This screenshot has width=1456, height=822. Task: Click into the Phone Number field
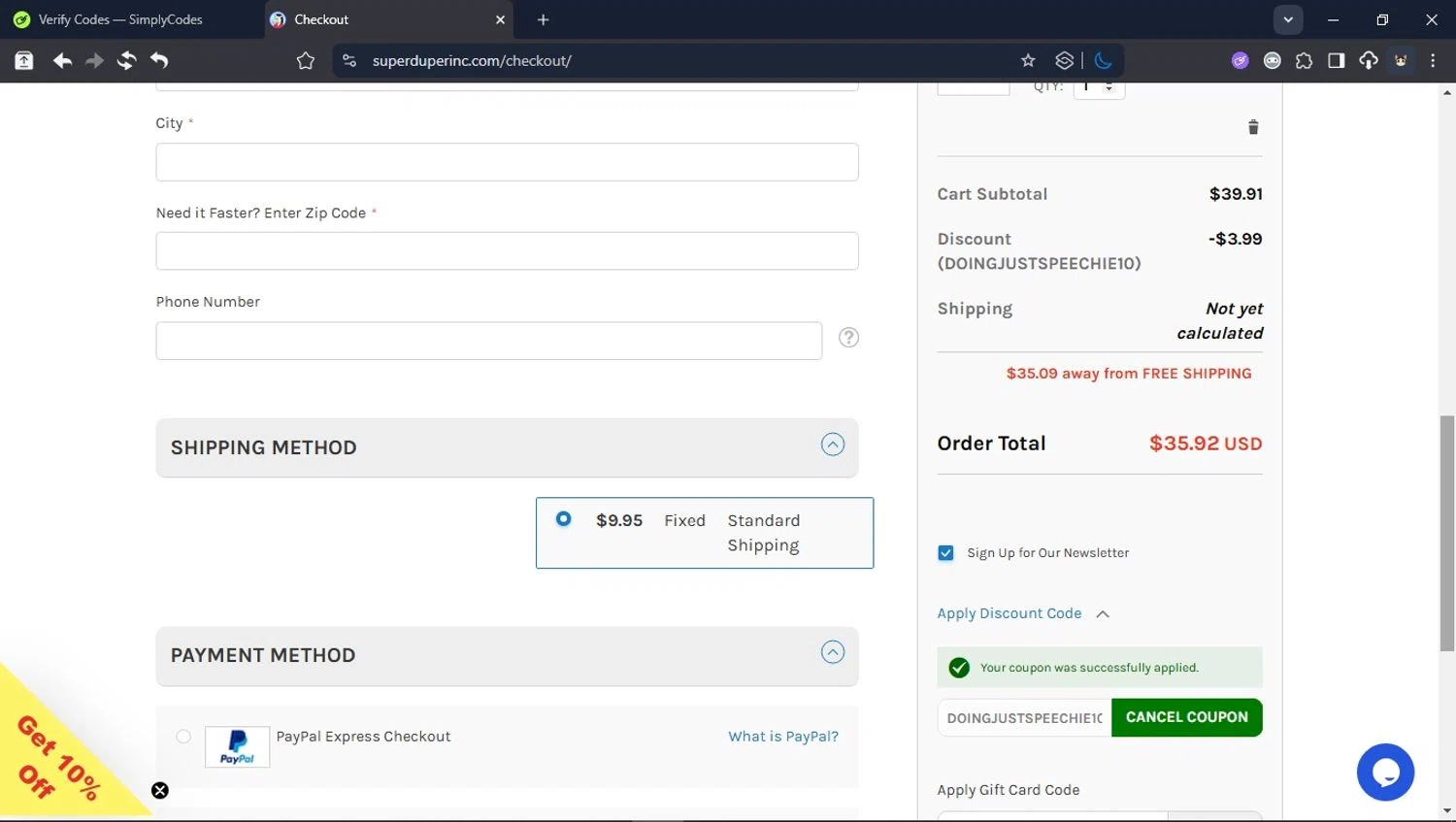[488, 341]
